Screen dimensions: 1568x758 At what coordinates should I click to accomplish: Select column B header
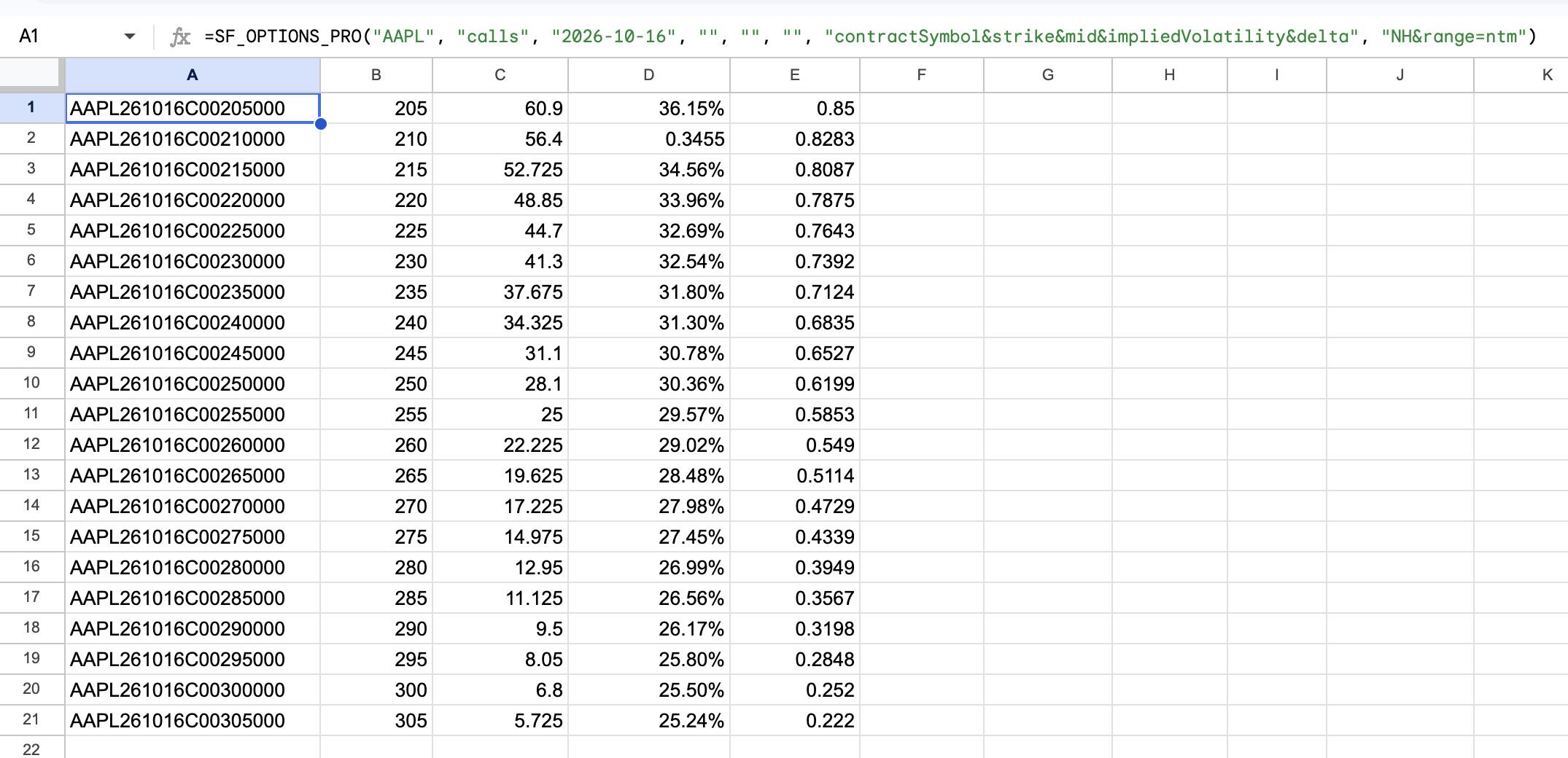point(376,74)
